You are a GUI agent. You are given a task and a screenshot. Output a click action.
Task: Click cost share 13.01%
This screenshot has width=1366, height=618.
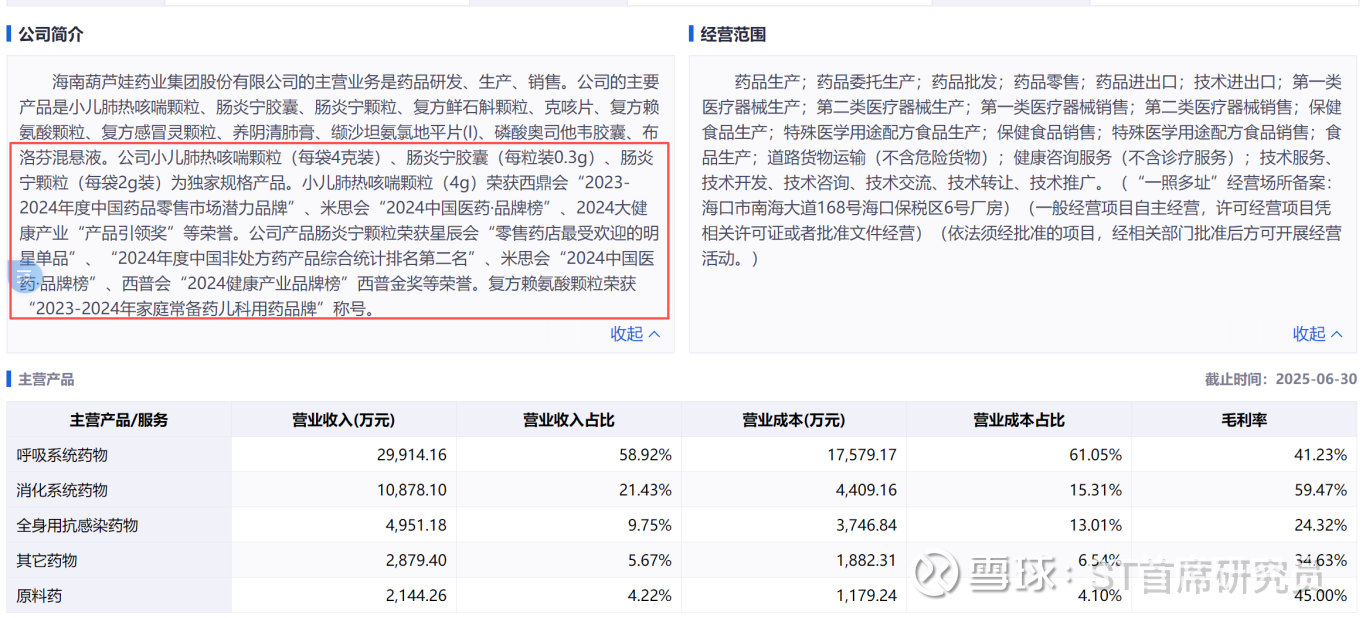1096,525
